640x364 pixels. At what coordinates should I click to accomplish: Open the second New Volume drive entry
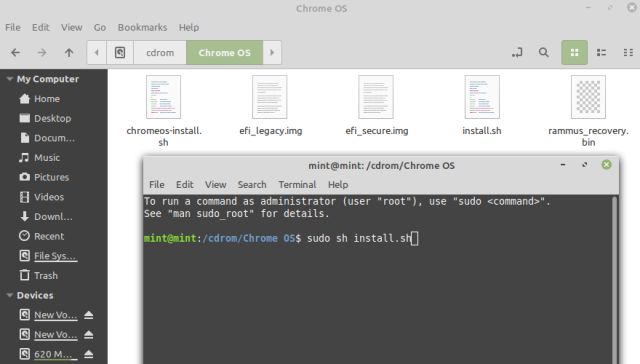pos(56,335)
